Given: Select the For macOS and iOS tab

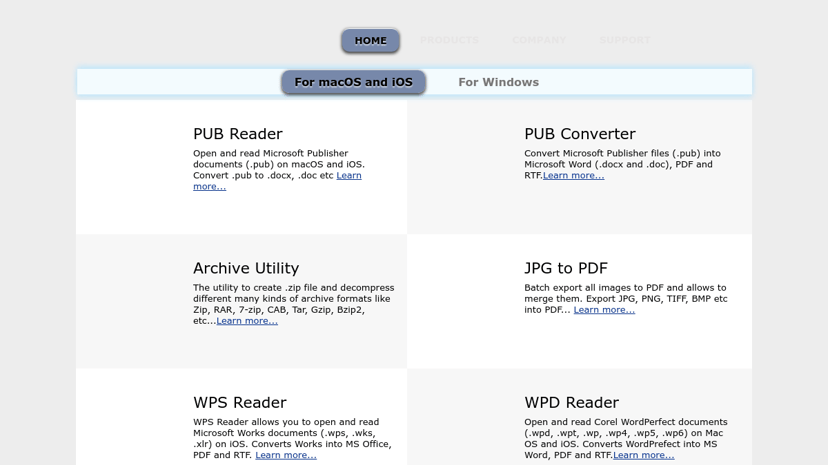Looking at the screenshot, I should (x=353, y=82).
